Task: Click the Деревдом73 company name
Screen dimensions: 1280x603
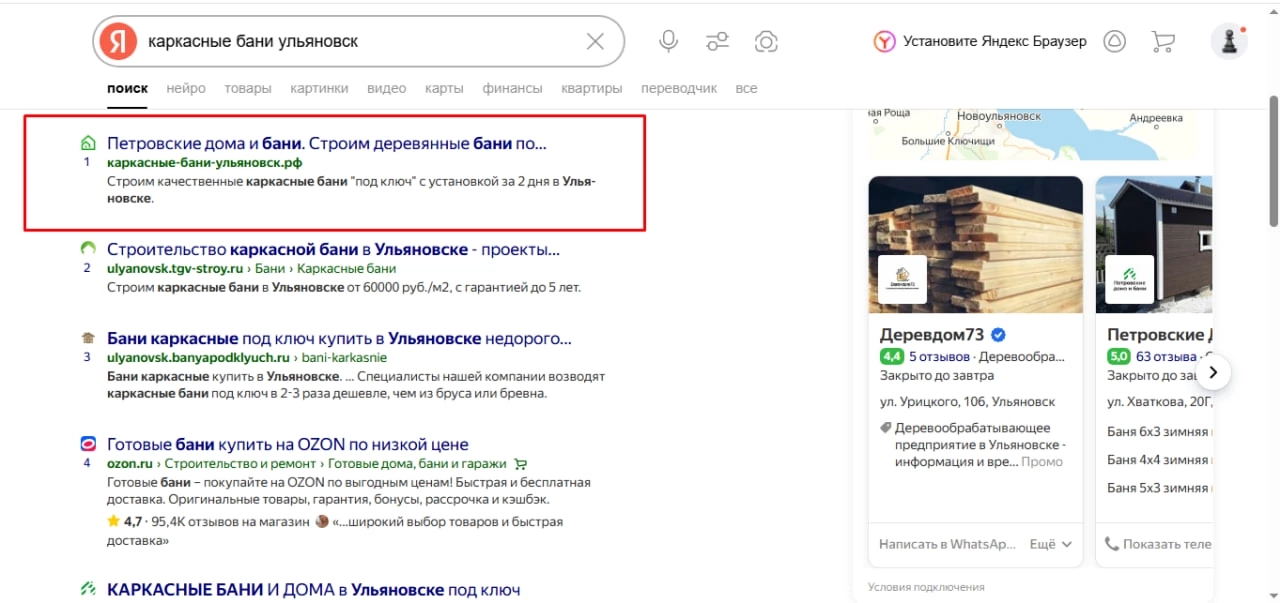Action: [x=933, y=335]
